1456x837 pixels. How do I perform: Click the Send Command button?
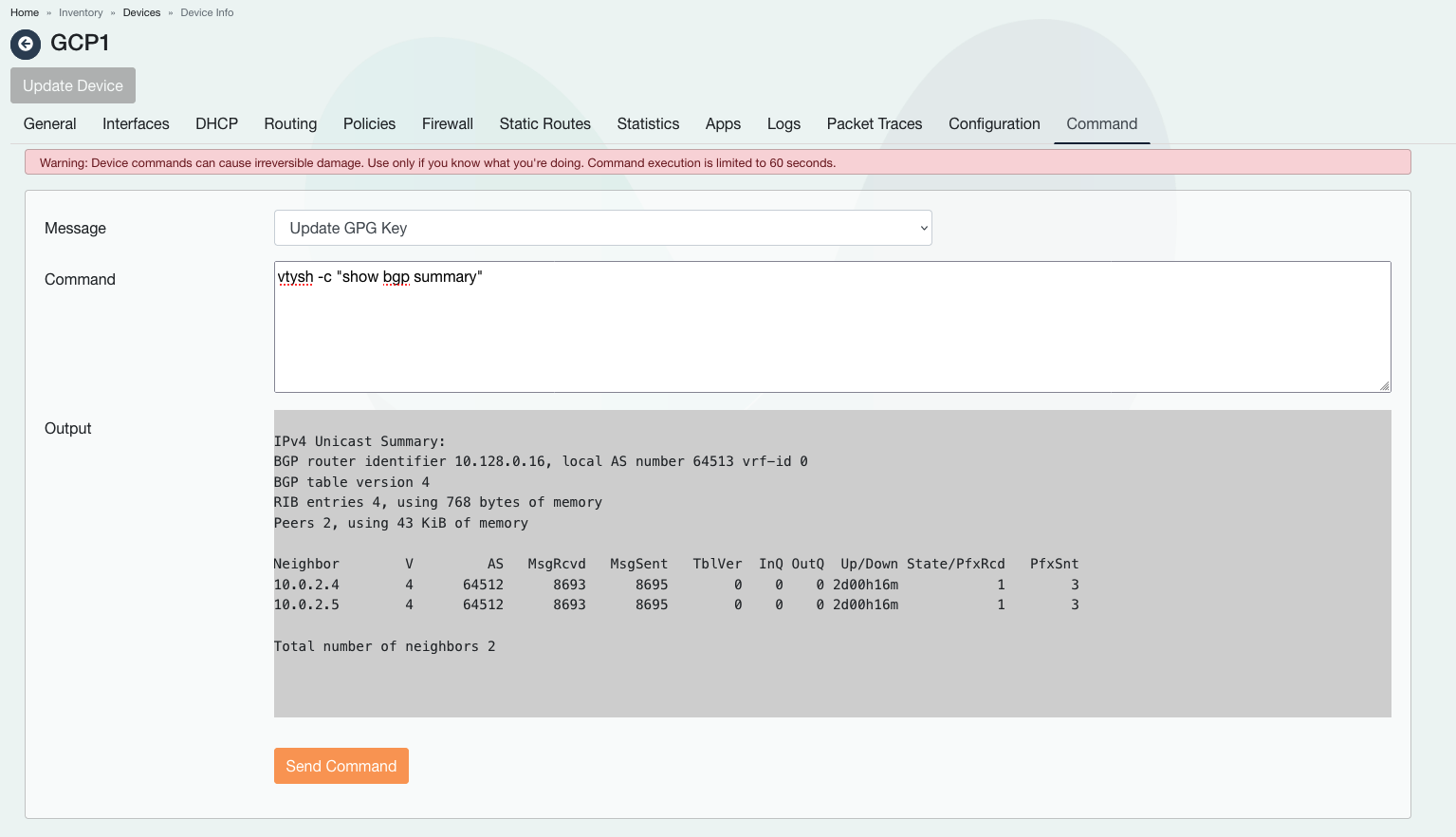341,766
